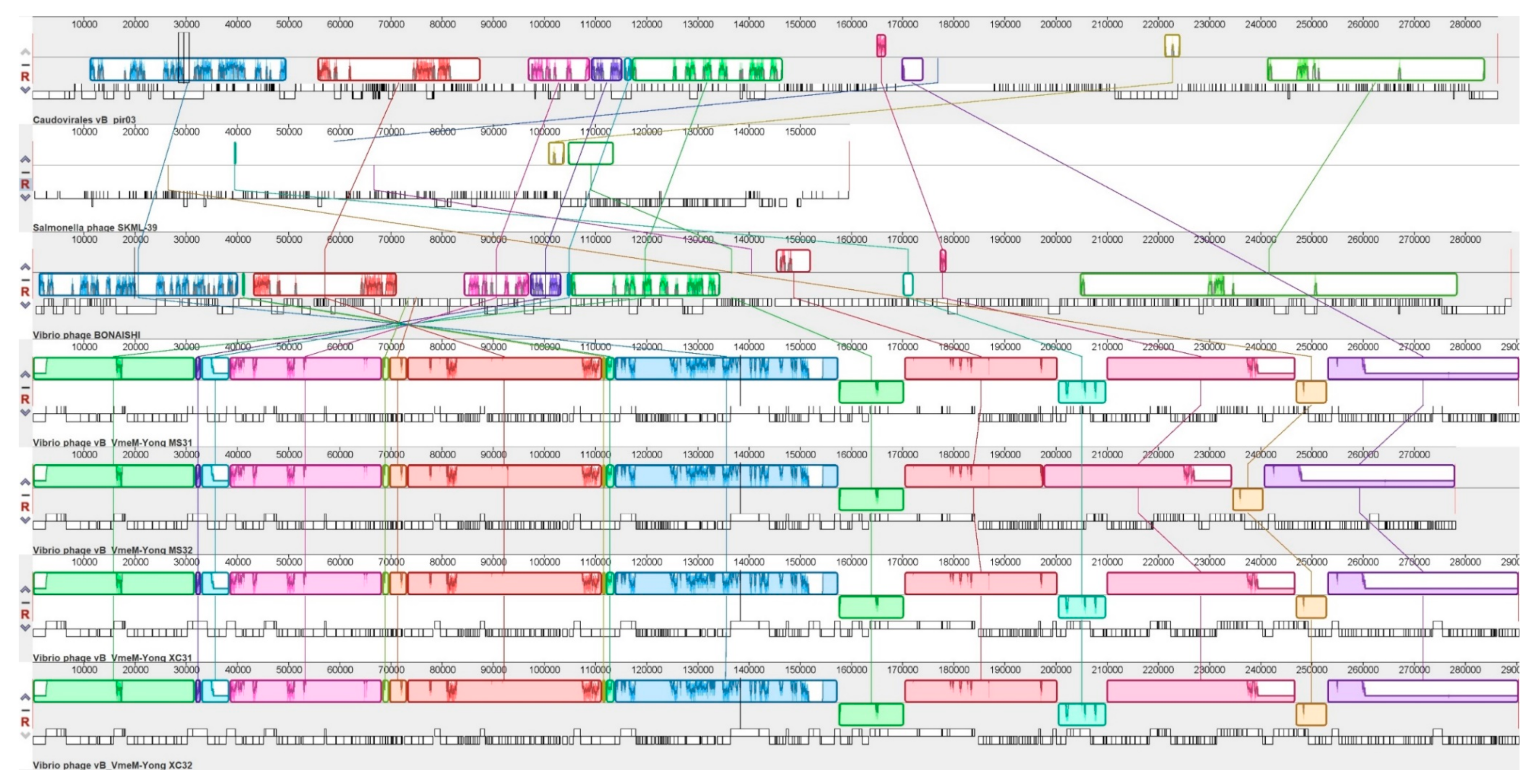Move Vibrio phage BONAISHI genome down
1536x784 pixels.
(x=25, y=305)
